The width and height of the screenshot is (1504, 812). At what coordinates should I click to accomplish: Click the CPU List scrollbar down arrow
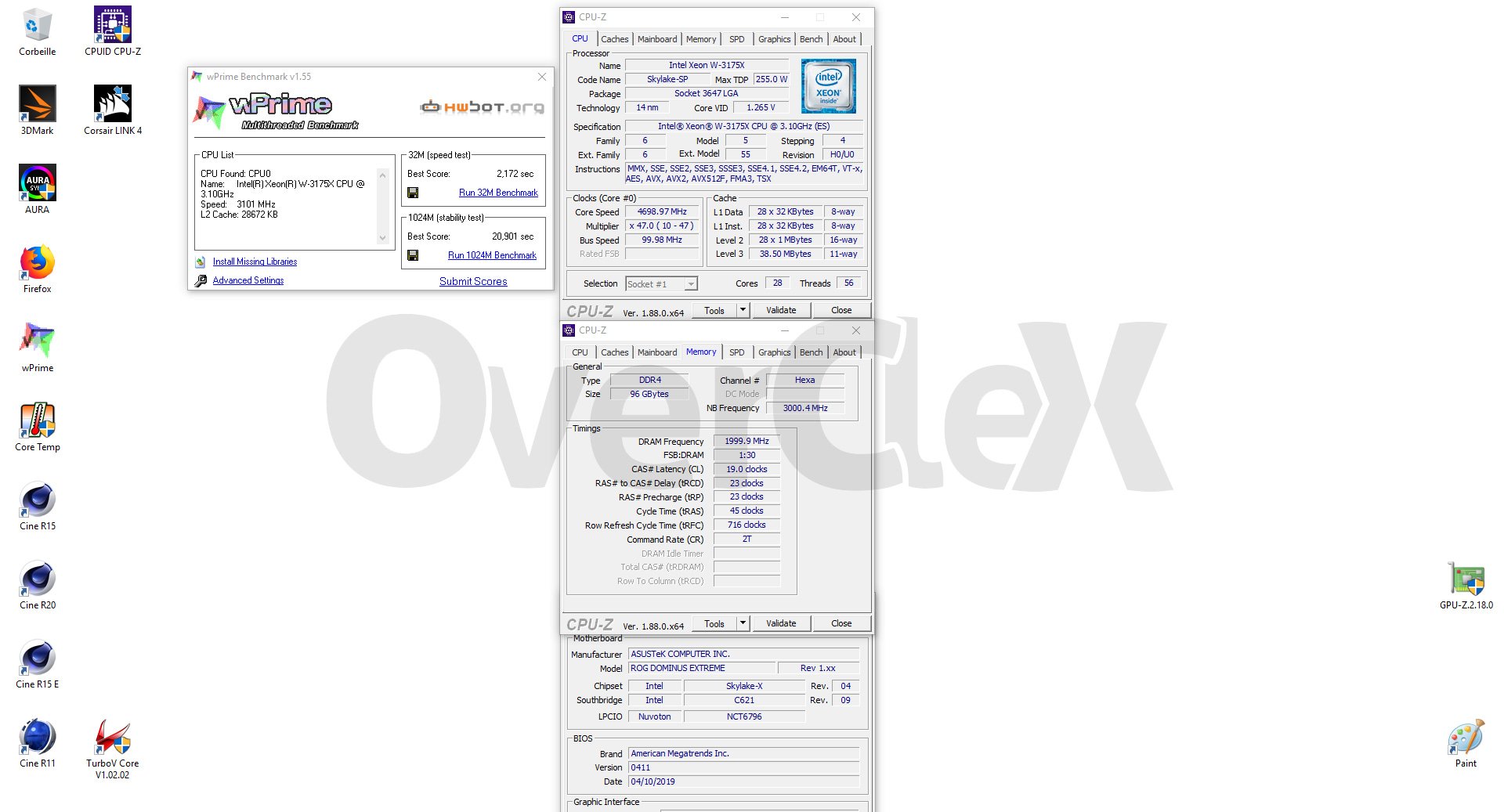coord(382,237)
